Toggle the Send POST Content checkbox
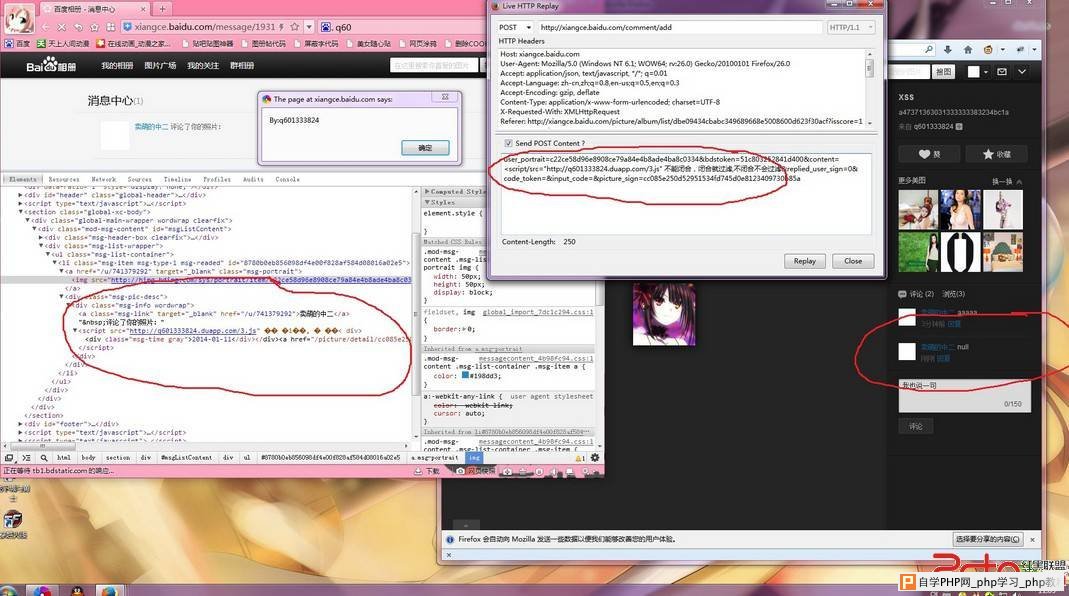The width and height of the screenshot is (1069, 596). (508, 143)
